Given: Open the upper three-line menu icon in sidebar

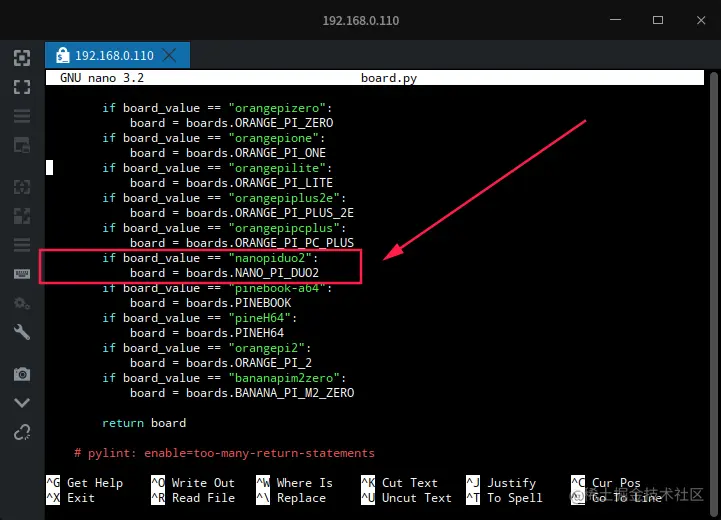Looking at the screenshot, I should tap(22, 116).
